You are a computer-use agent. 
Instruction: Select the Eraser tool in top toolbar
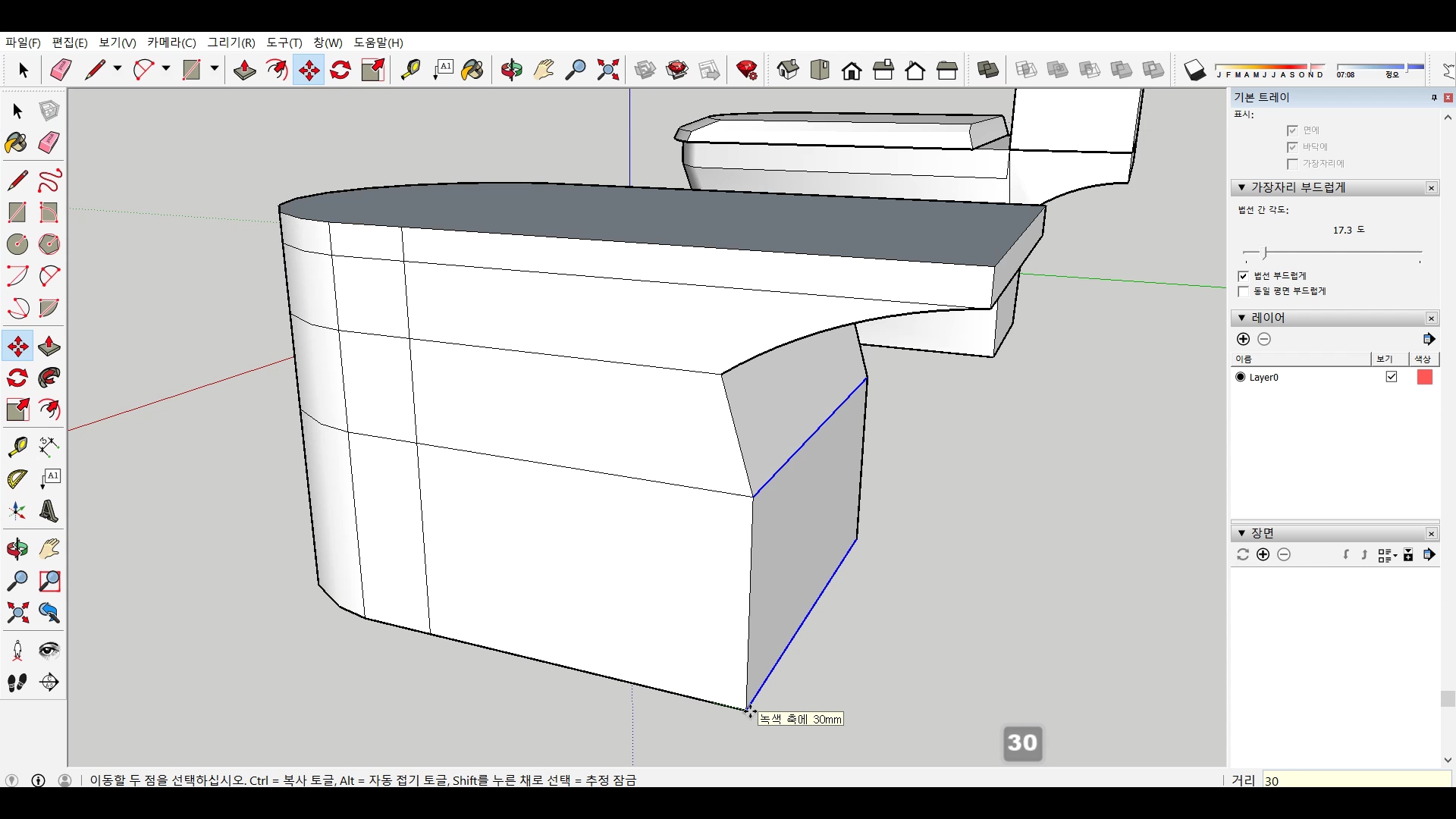tap(61, 71)
